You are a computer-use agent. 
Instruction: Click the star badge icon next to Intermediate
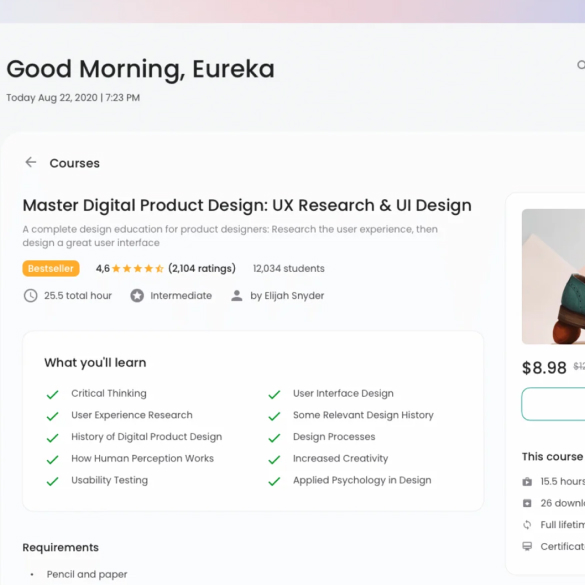137,296
